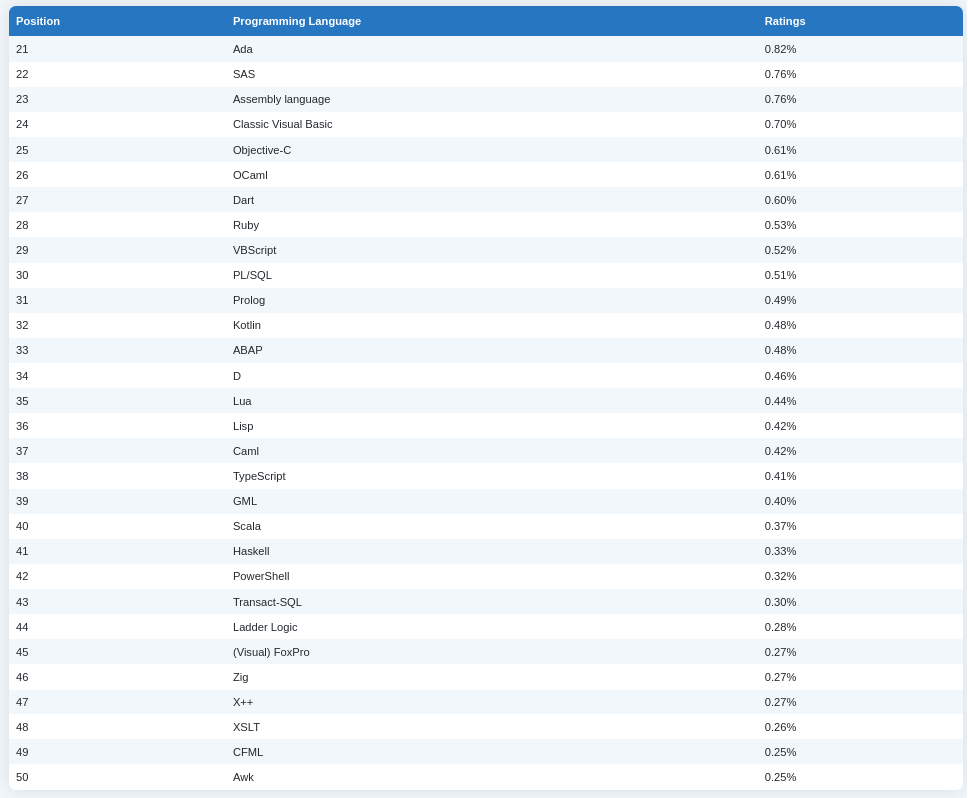Image resolution: width=968 pixels, height=798 pixels.
Task: Click the Position column header
Action: (38, 21)
